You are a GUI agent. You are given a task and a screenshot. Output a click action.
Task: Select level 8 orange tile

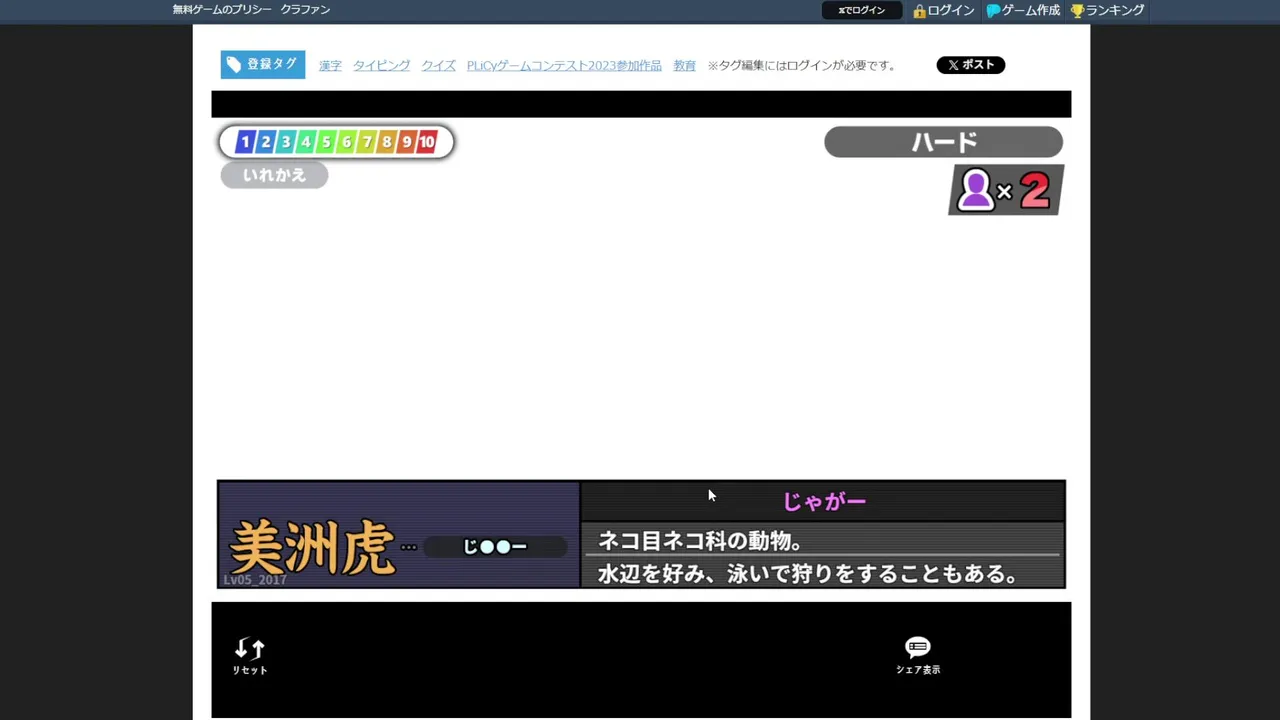click(x=386, y=142)
